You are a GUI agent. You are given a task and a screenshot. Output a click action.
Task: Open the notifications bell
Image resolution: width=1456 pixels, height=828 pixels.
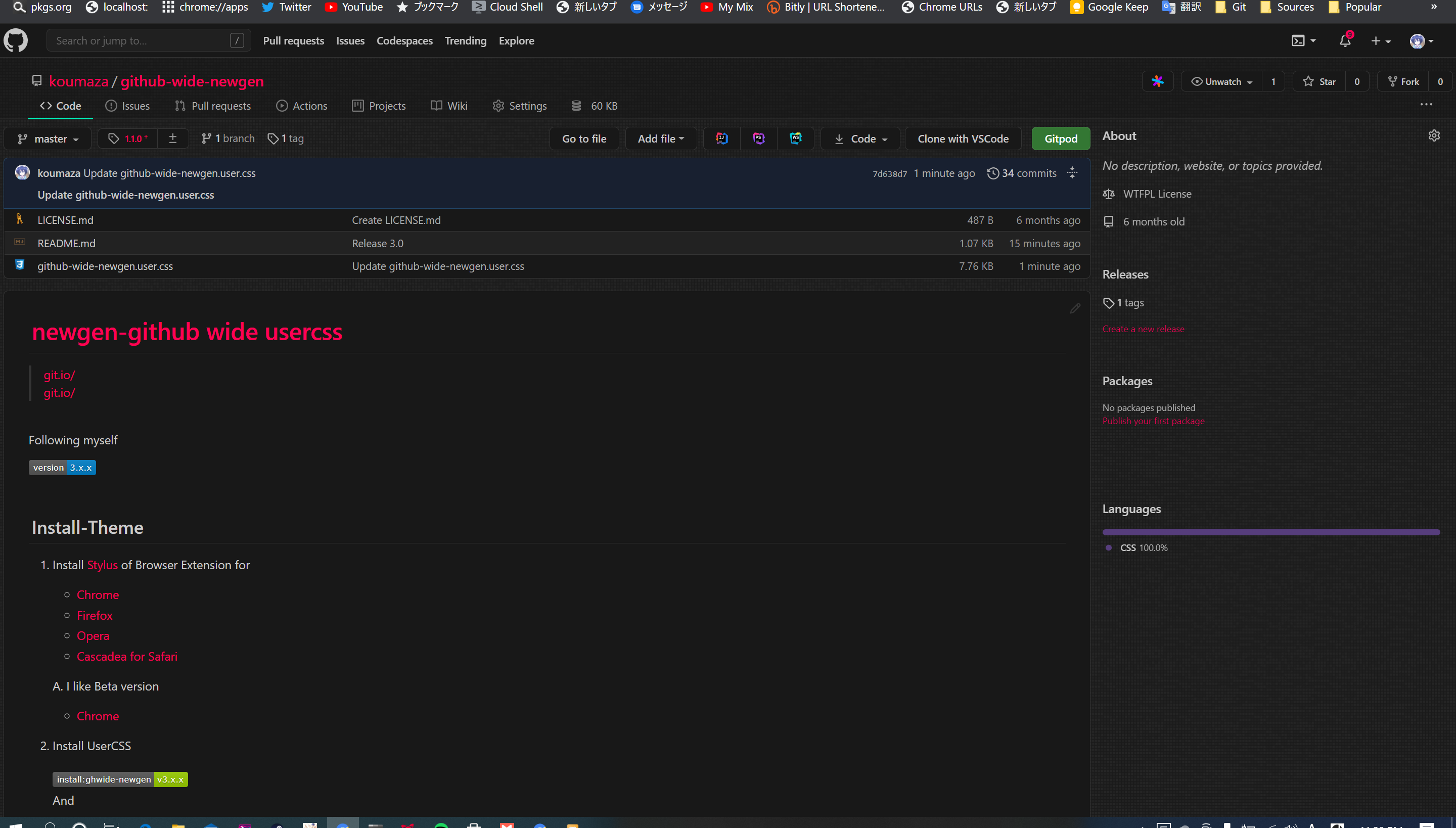[x=1345, y=40]
